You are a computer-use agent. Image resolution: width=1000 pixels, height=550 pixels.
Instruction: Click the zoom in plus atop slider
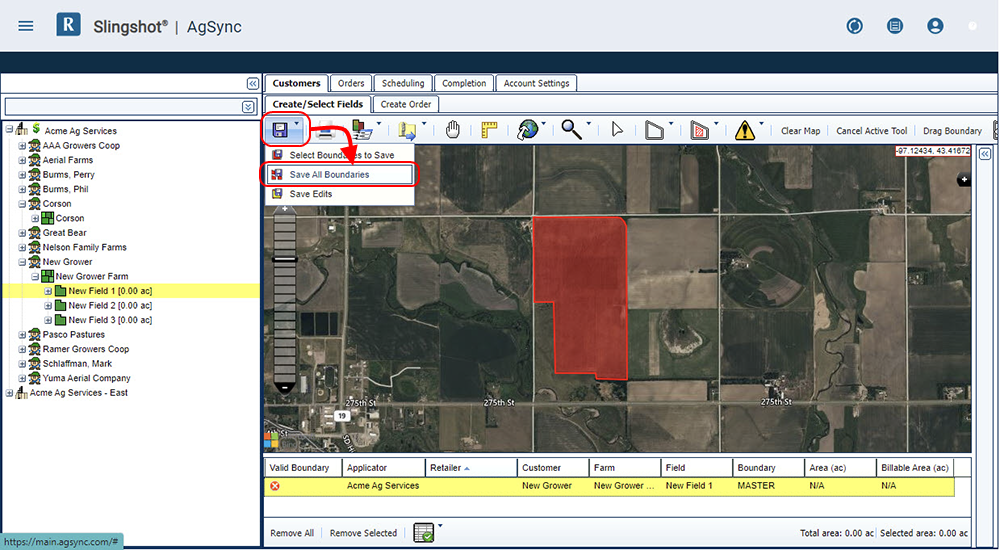pyautogui.click(x=284, y=209)
